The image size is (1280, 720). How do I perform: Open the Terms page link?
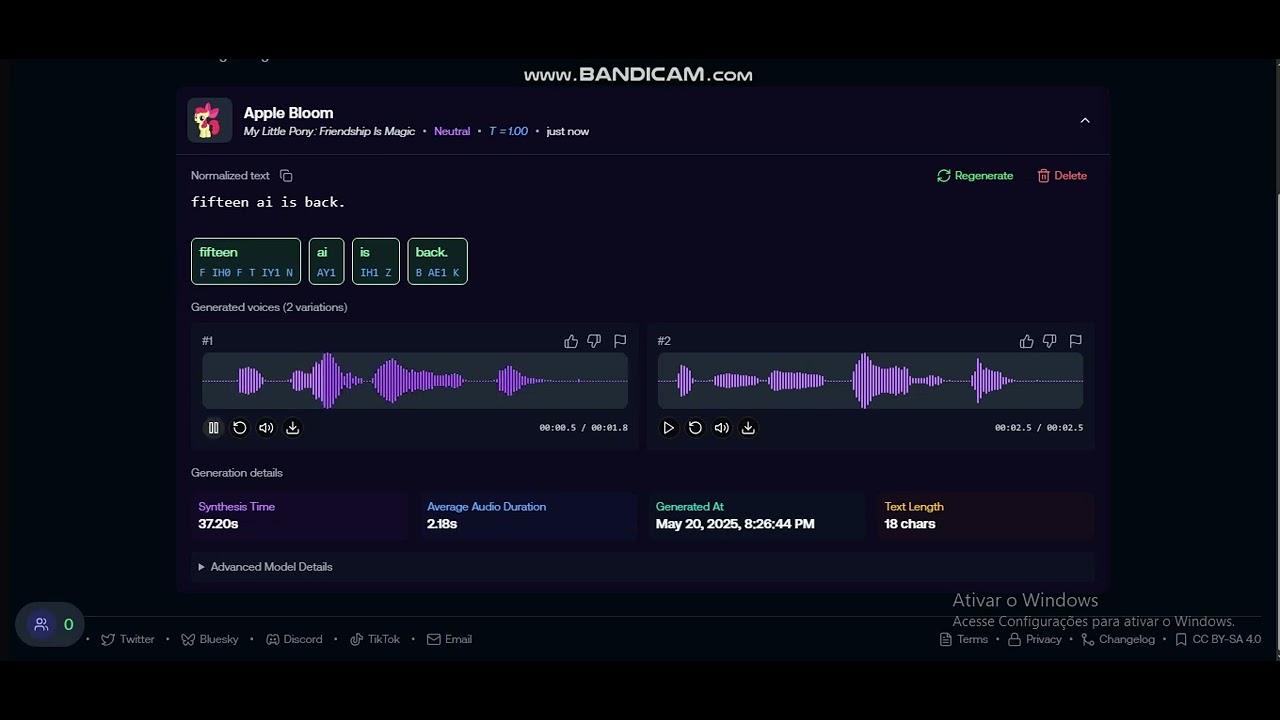(964, 640)
